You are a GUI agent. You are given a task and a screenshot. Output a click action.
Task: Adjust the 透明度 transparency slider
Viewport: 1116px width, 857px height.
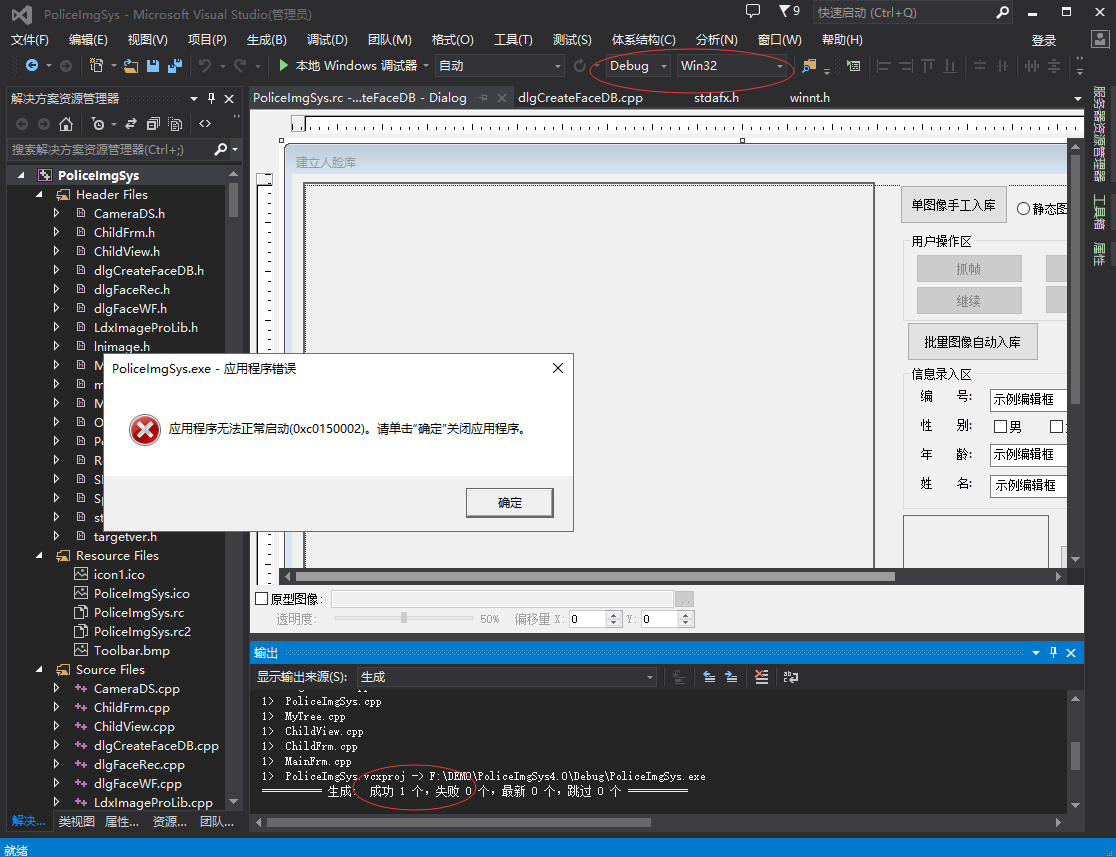click(x=404, y=619)
